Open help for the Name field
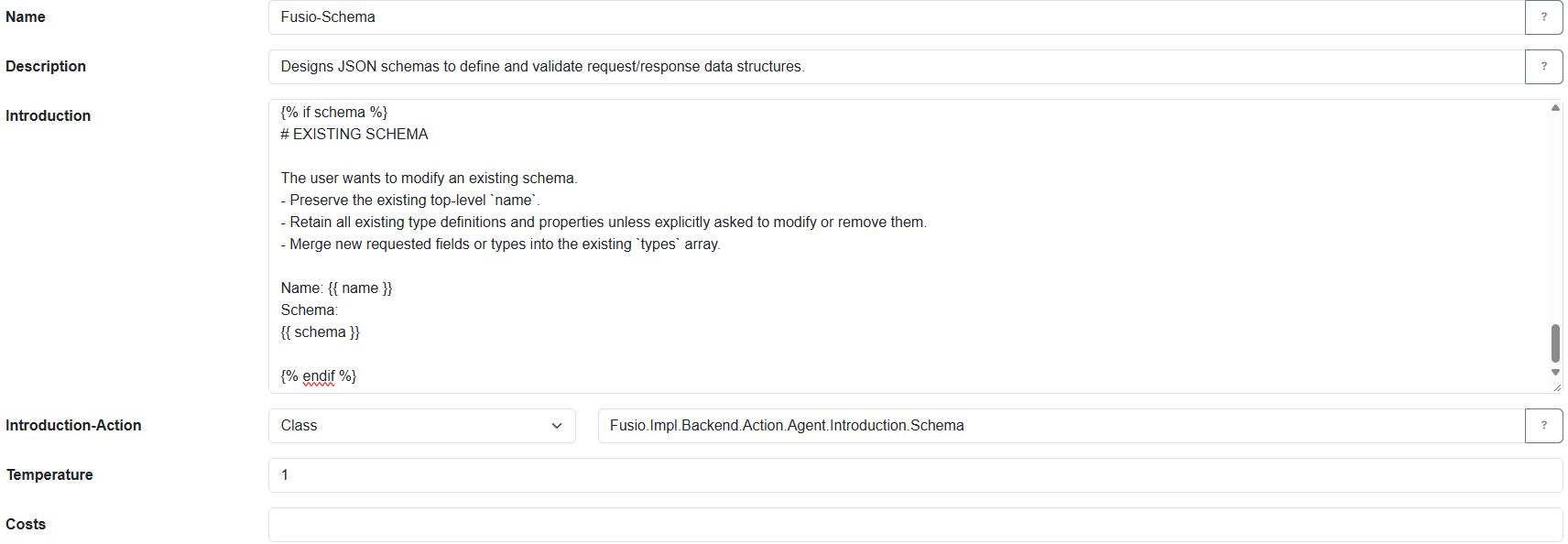The width and height of the screenshot is (1568, 544). (x=1543, y=17)
